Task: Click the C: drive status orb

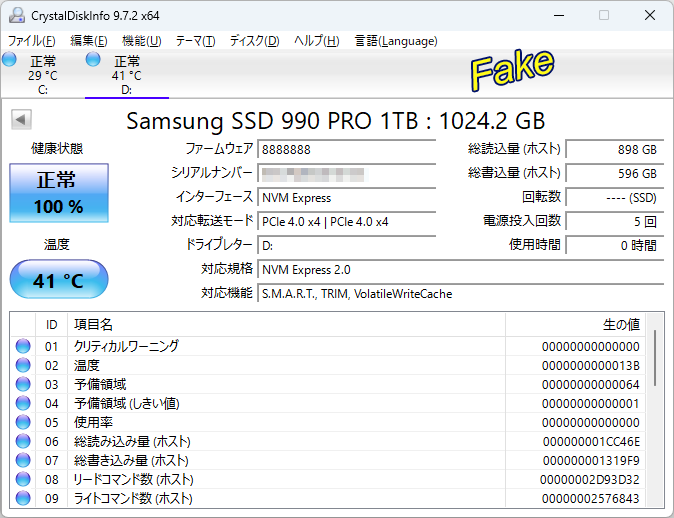Action: (x=10, y=61)
